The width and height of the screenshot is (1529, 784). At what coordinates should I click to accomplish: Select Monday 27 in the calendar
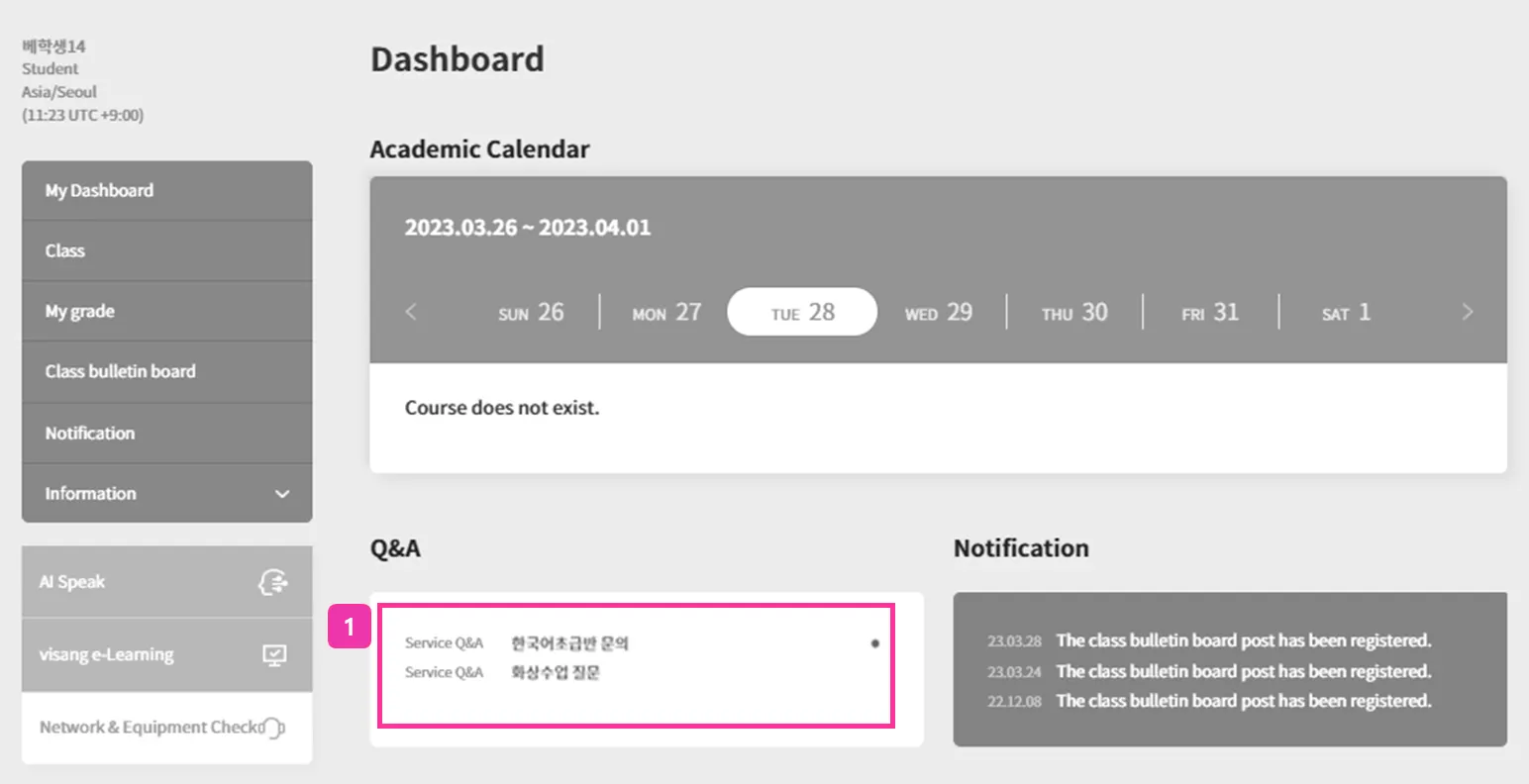point(666,313)
